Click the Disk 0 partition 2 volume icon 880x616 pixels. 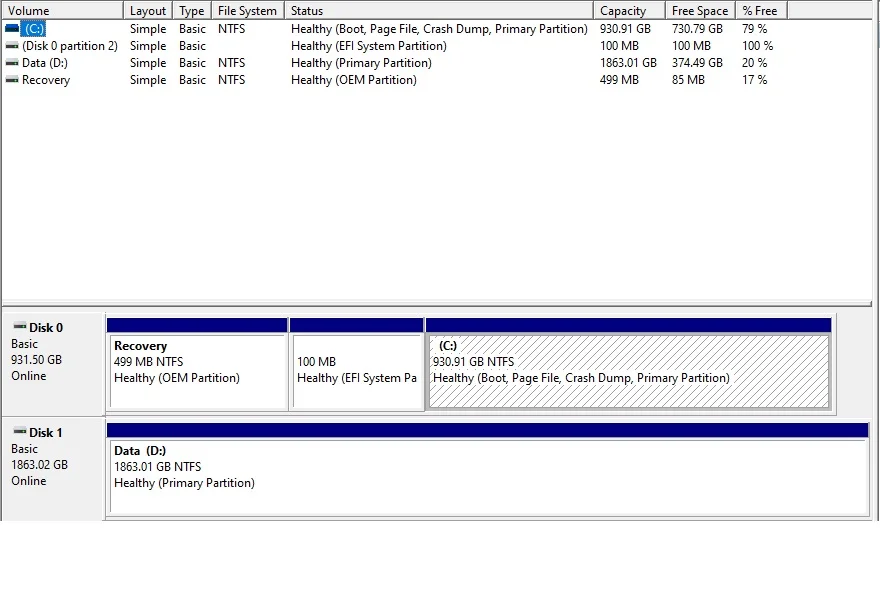click(x=12, y=45)
